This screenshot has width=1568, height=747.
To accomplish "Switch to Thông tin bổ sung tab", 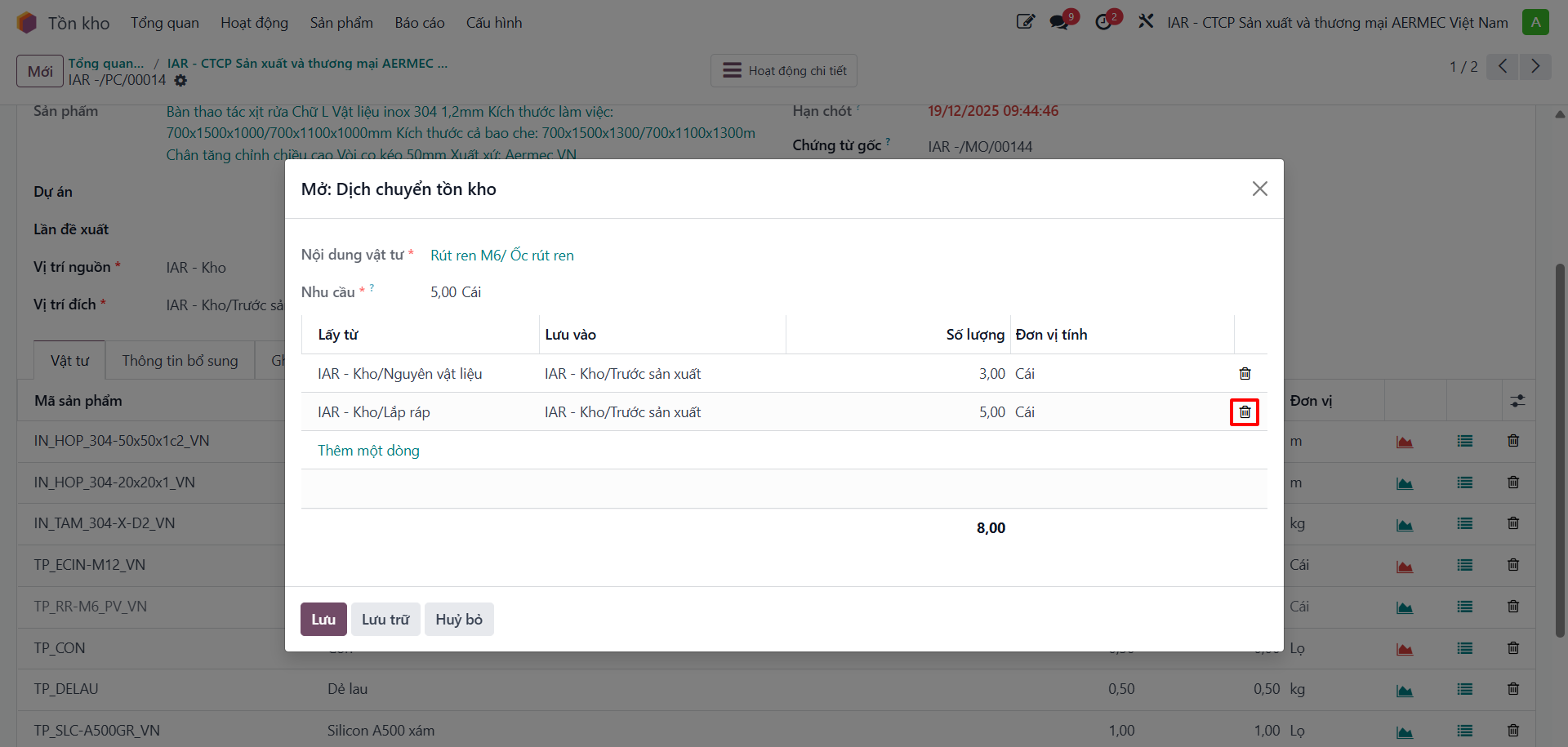I will (x=180, y=361).
